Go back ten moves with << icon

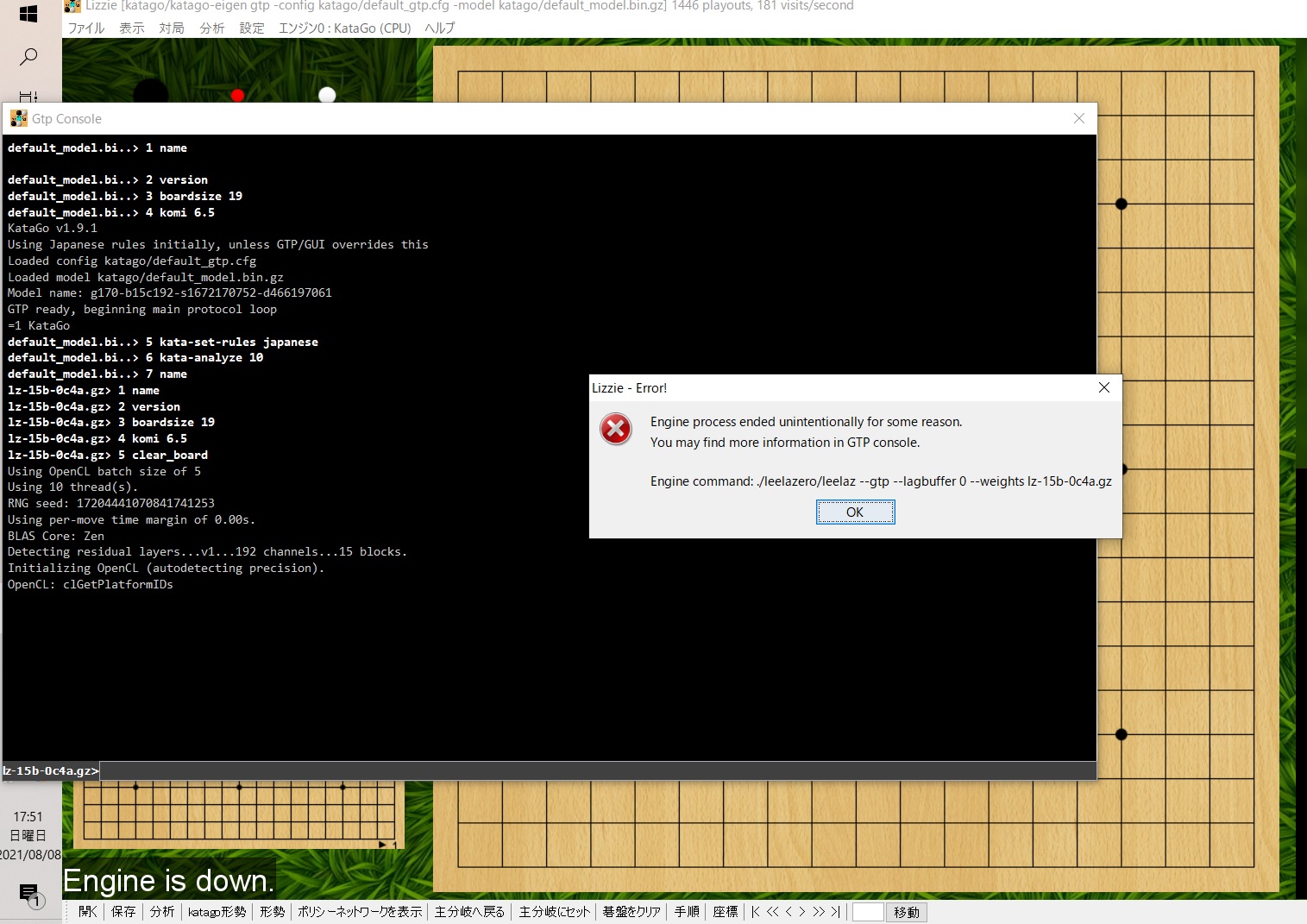[773, 912]
